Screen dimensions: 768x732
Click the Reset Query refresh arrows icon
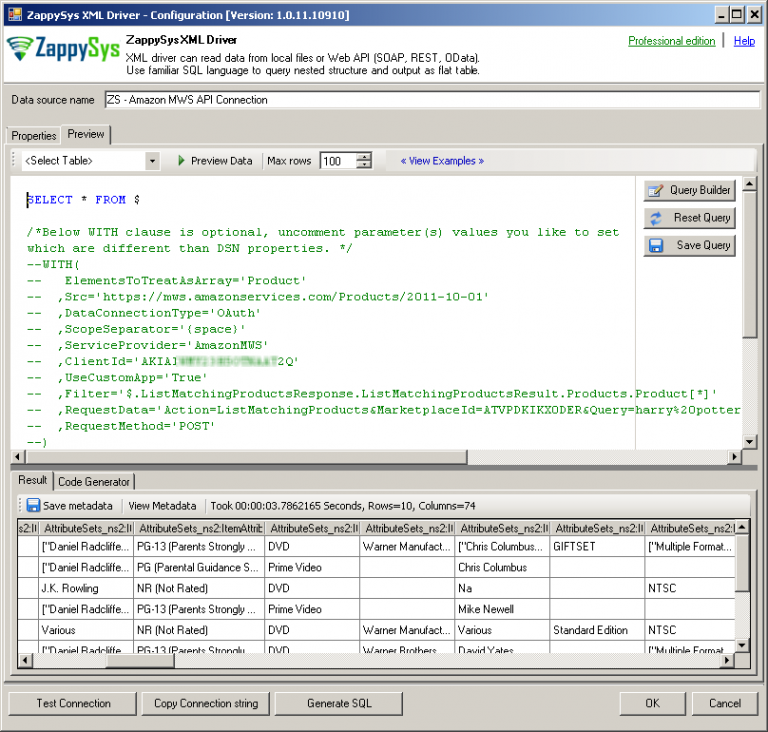[656, 218]
